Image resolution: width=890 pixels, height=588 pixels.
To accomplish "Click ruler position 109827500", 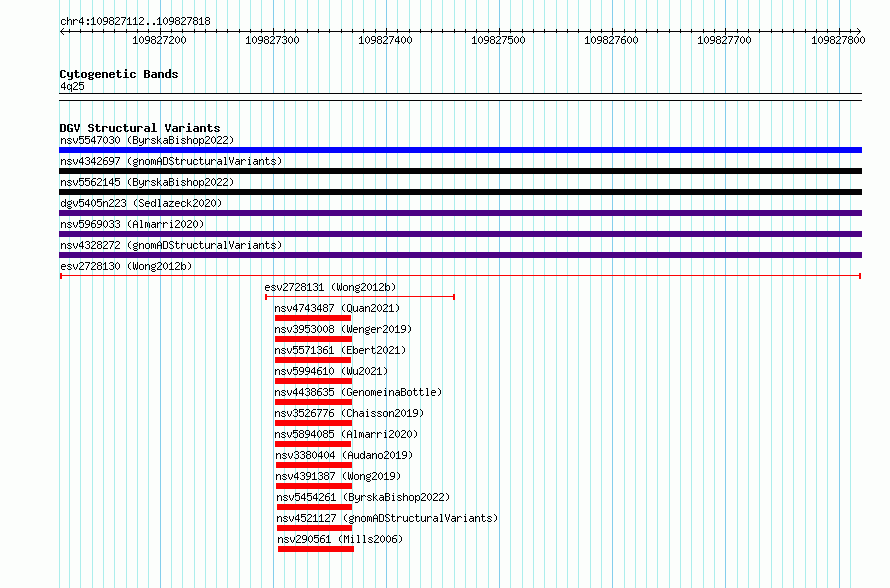I will coord(498,40).
